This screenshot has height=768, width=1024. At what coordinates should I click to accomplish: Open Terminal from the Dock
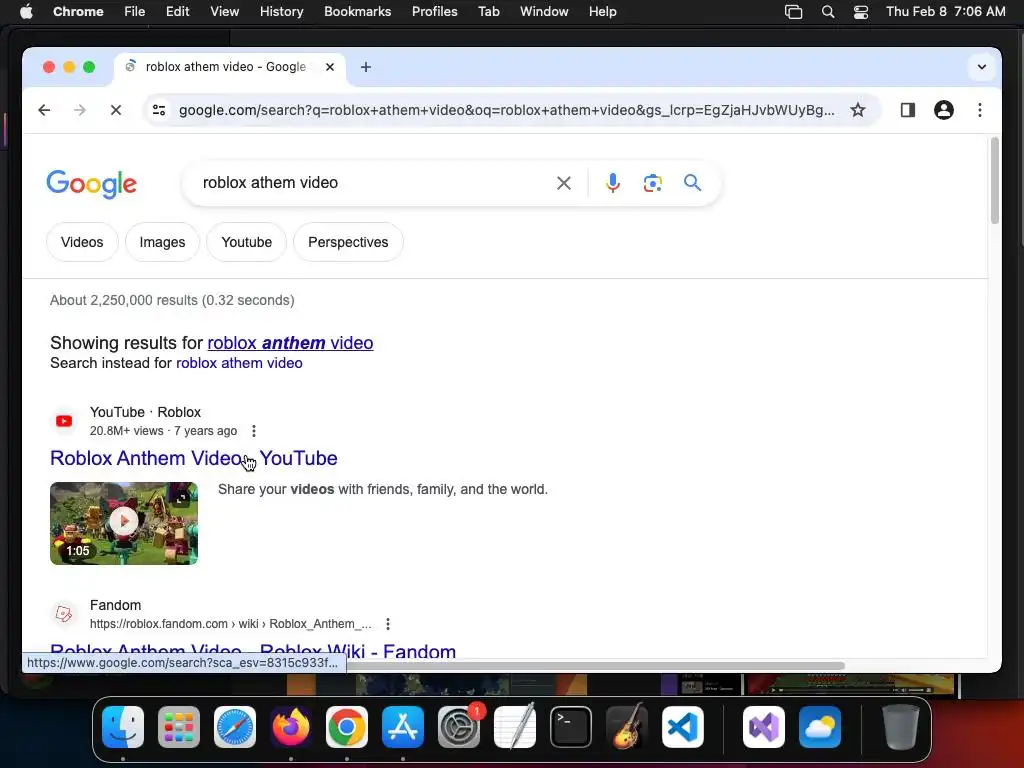coord(571,727)
